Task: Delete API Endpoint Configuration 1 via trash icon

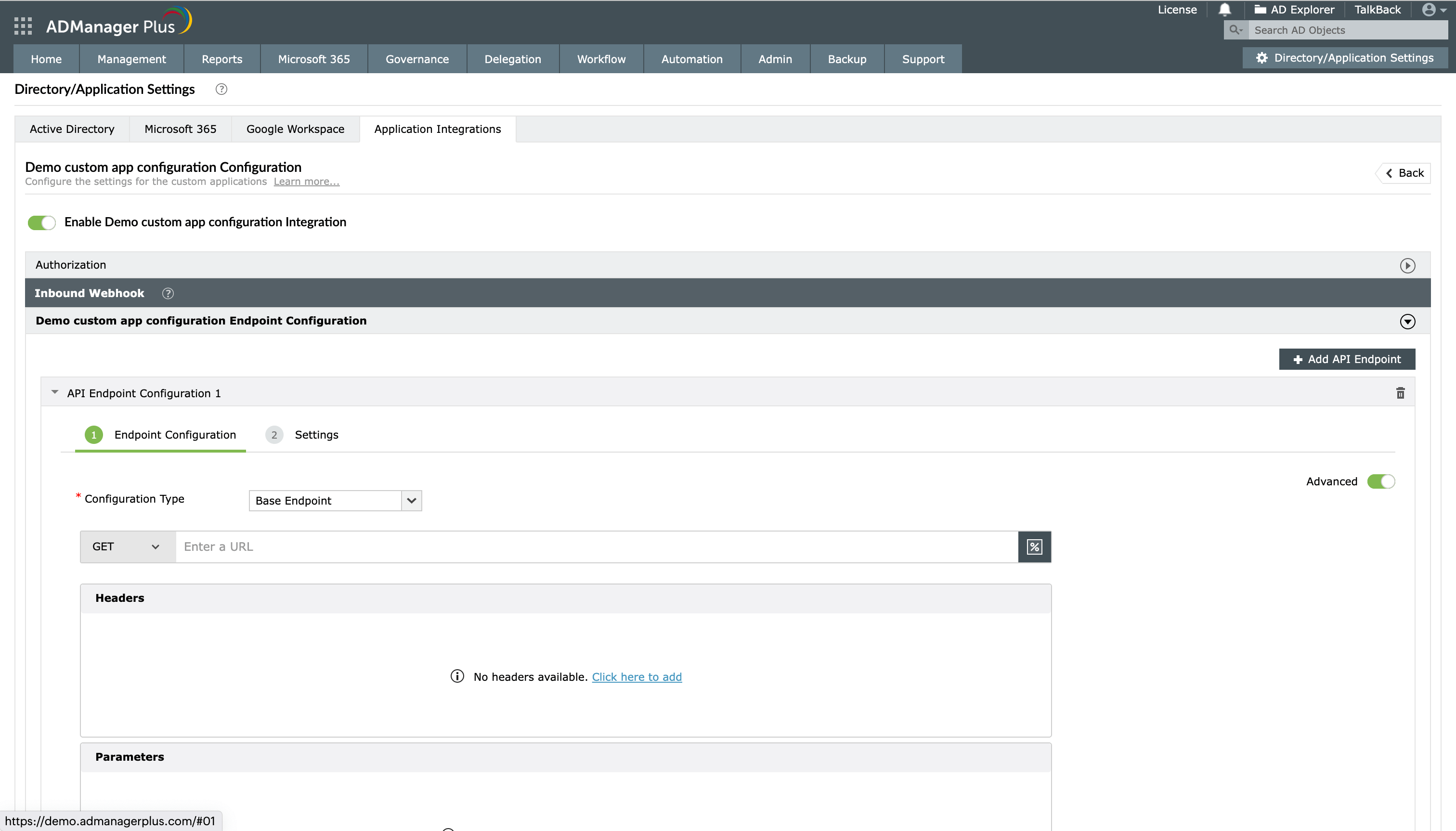Action: pos(1401,393)
